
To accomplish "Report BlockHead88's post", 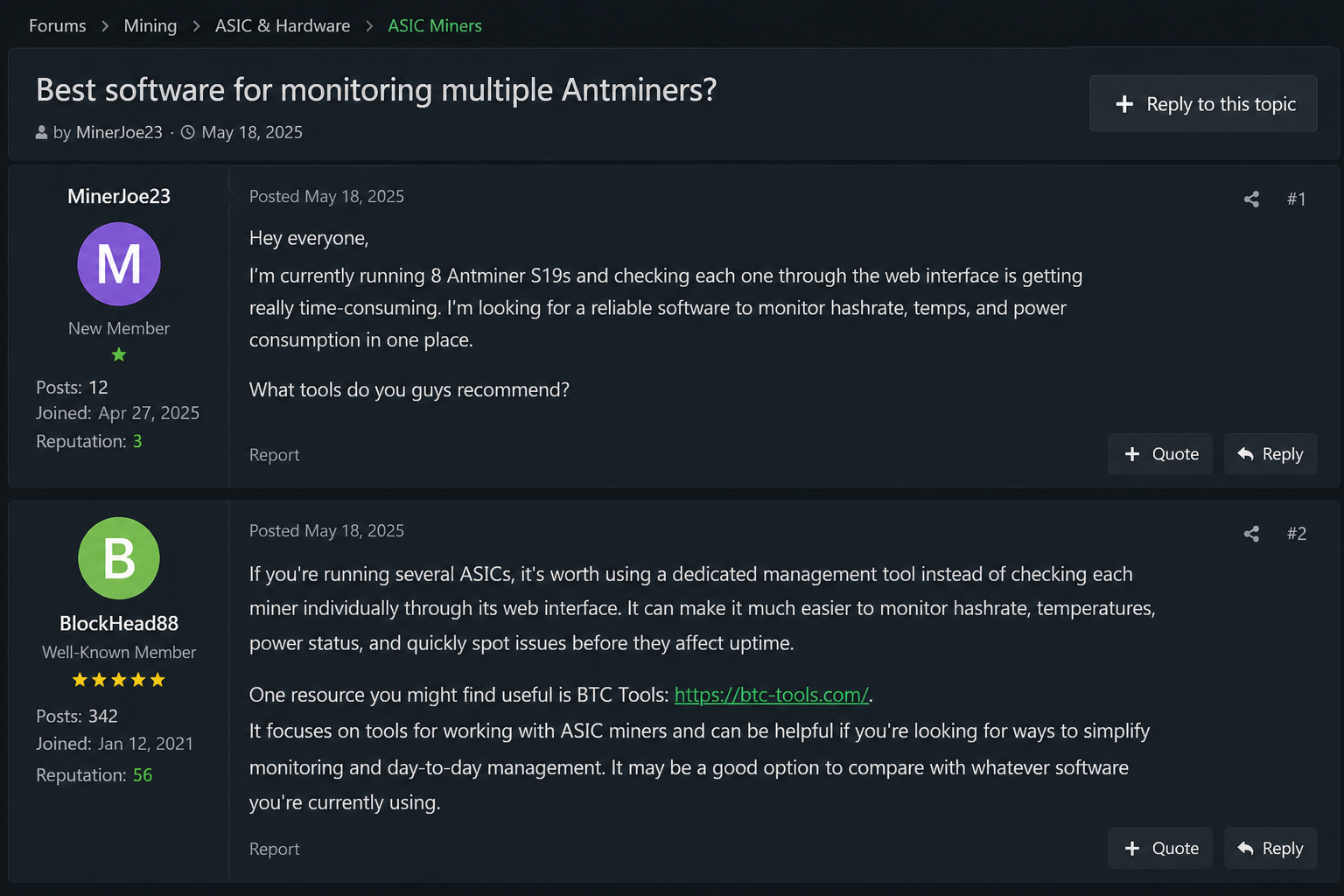I will pos(274,849).
